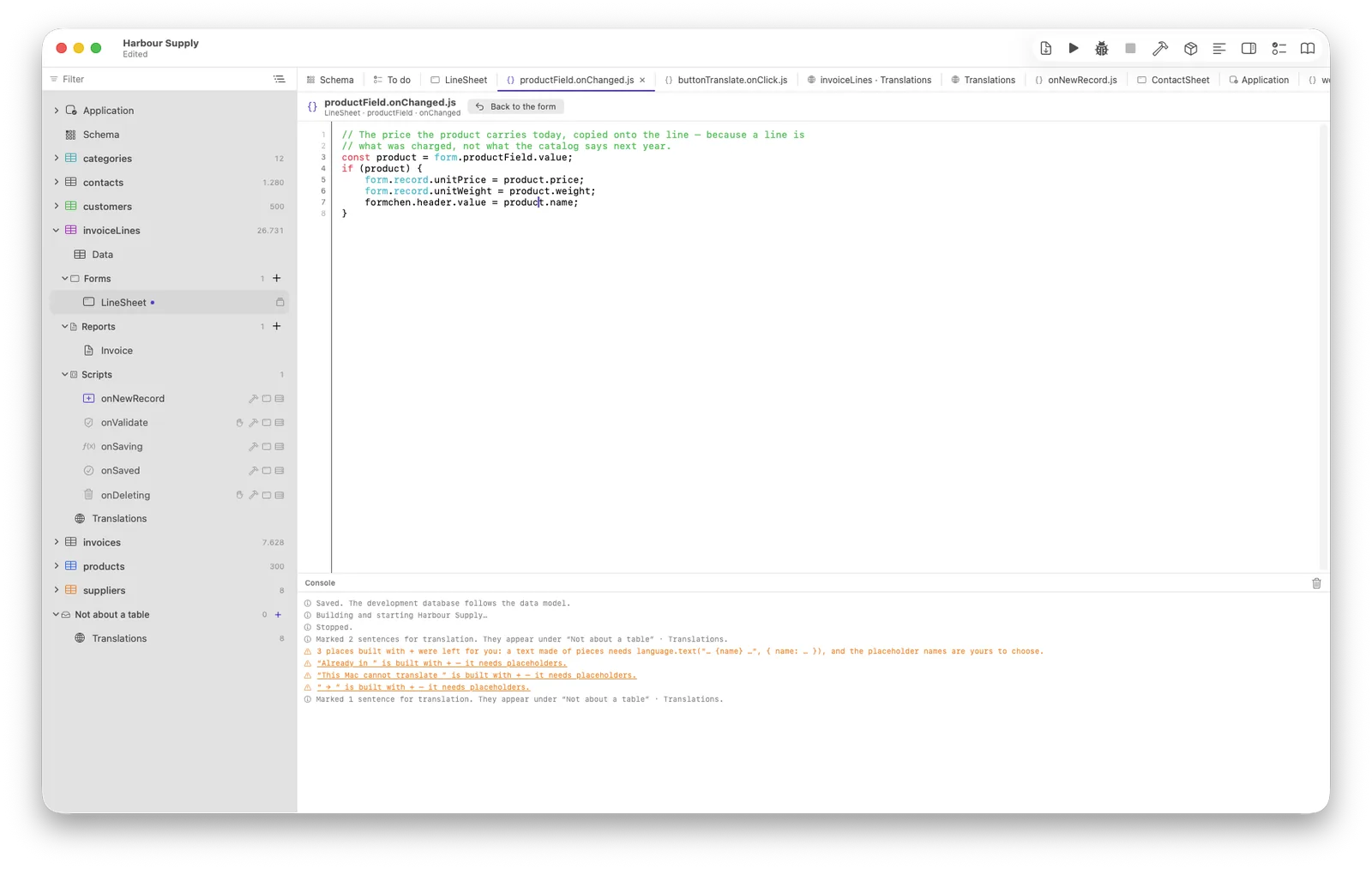Stop the running app with the square icon
Image resolution: width=1372 pixels, height=869 pixels.
coord(1131,49)
